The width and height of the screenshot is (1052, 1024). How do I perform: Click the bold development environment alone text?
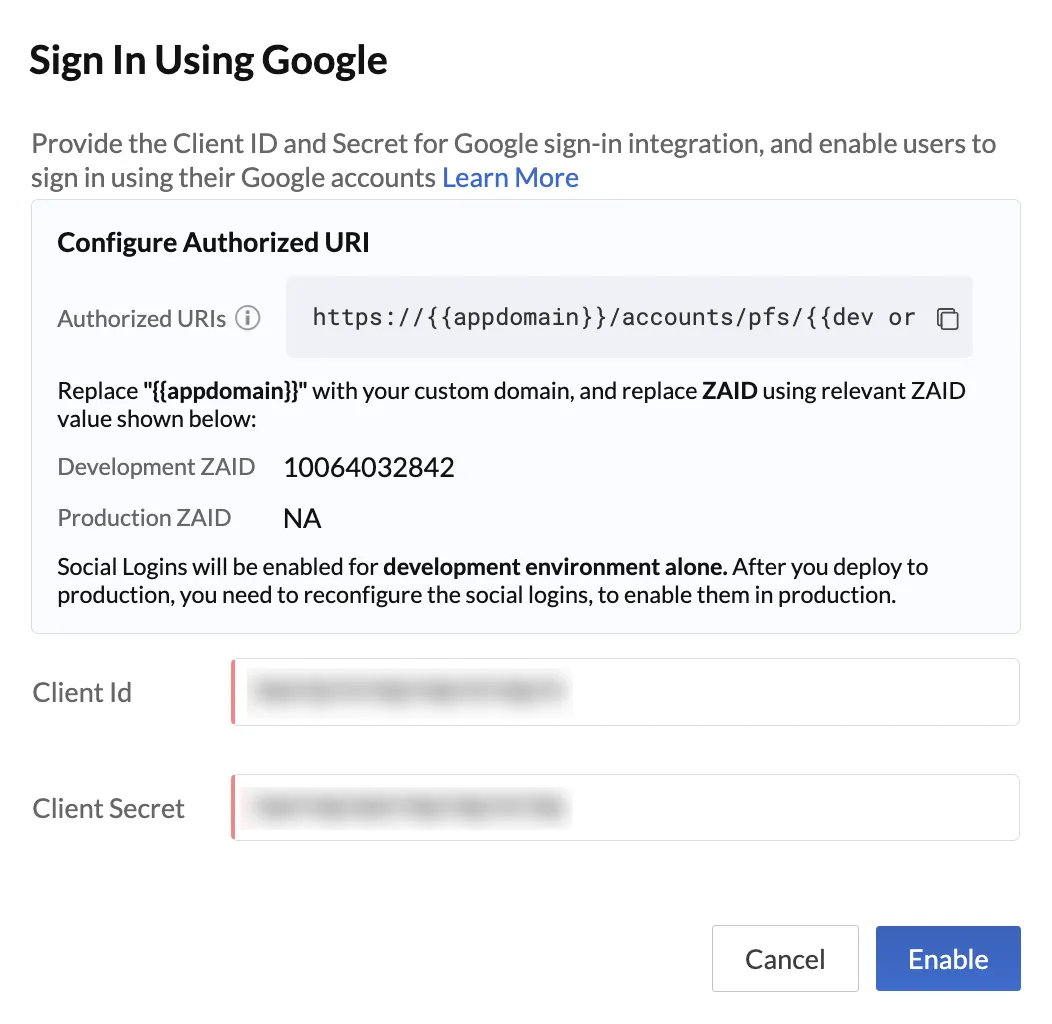556,567
